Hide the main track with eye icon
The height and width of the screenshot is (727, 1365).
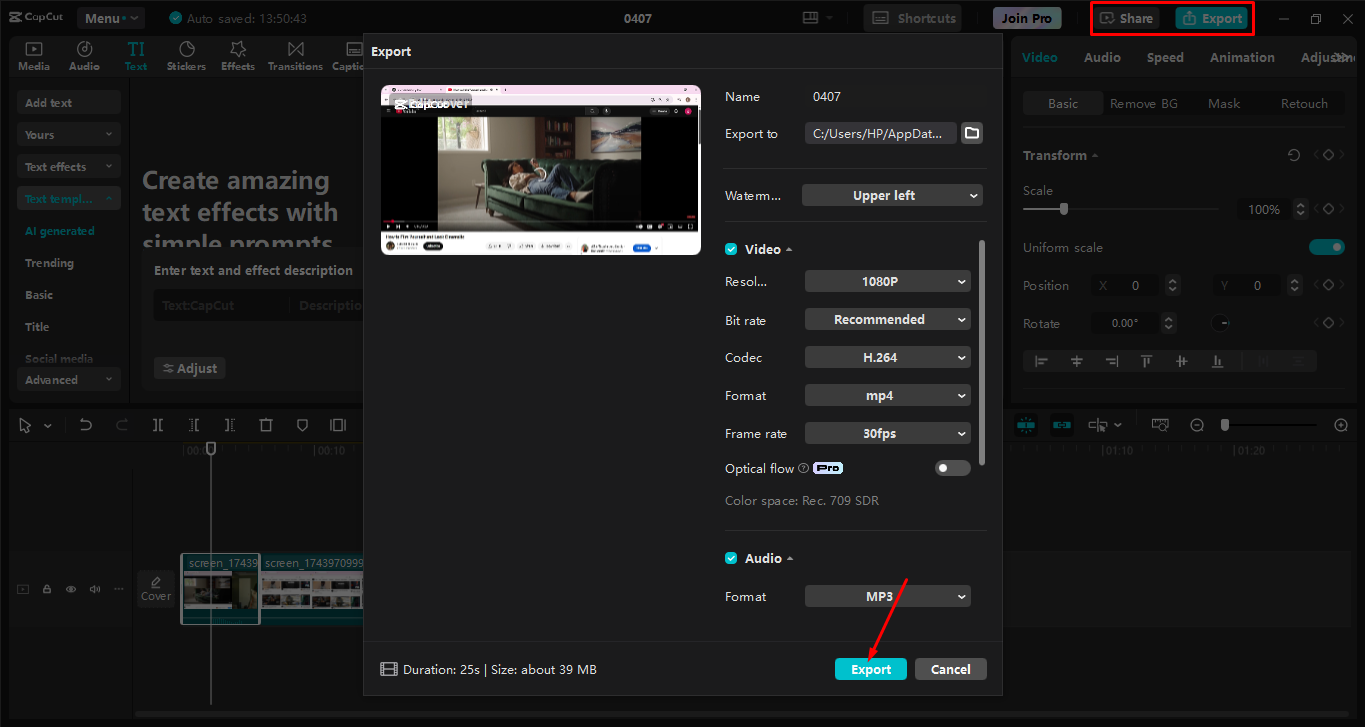coord(71,589)
